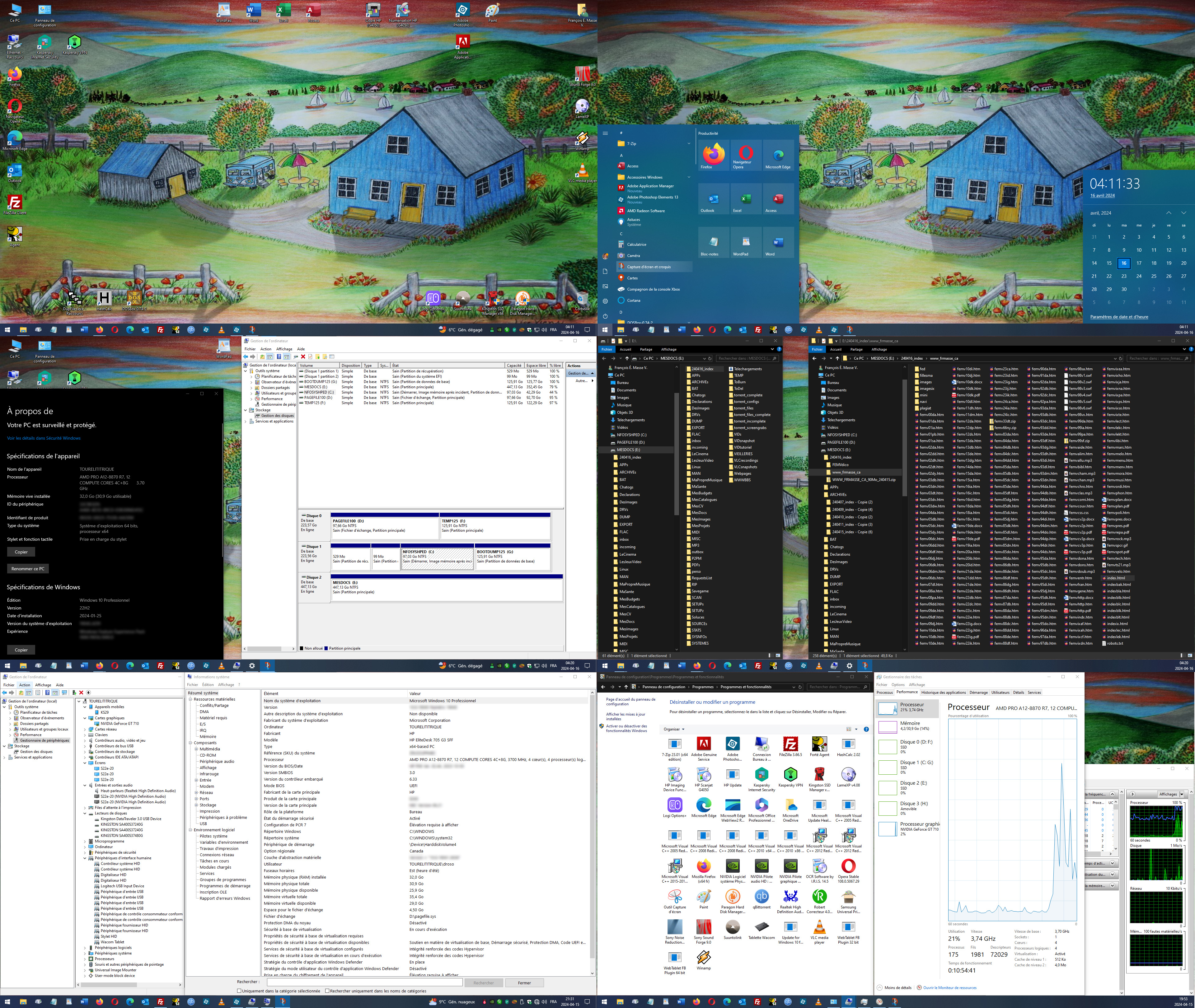The height and width of the screenshot is (1008, 1195).
Task: Open the Affichages dropdown in Resource Monitor
Action: coord(1172,794)
